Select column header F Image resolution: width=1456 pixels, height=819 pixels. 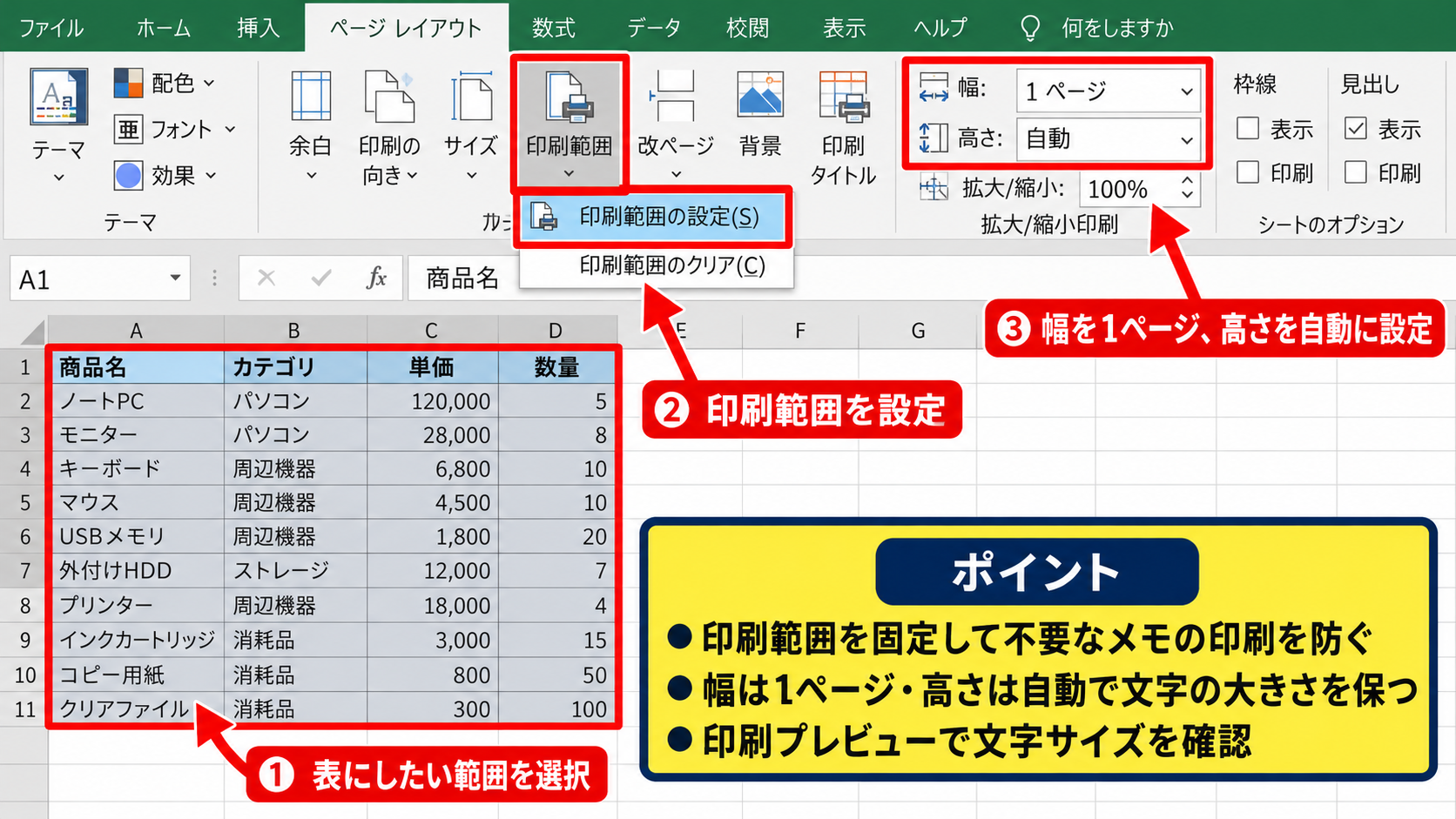800,331
